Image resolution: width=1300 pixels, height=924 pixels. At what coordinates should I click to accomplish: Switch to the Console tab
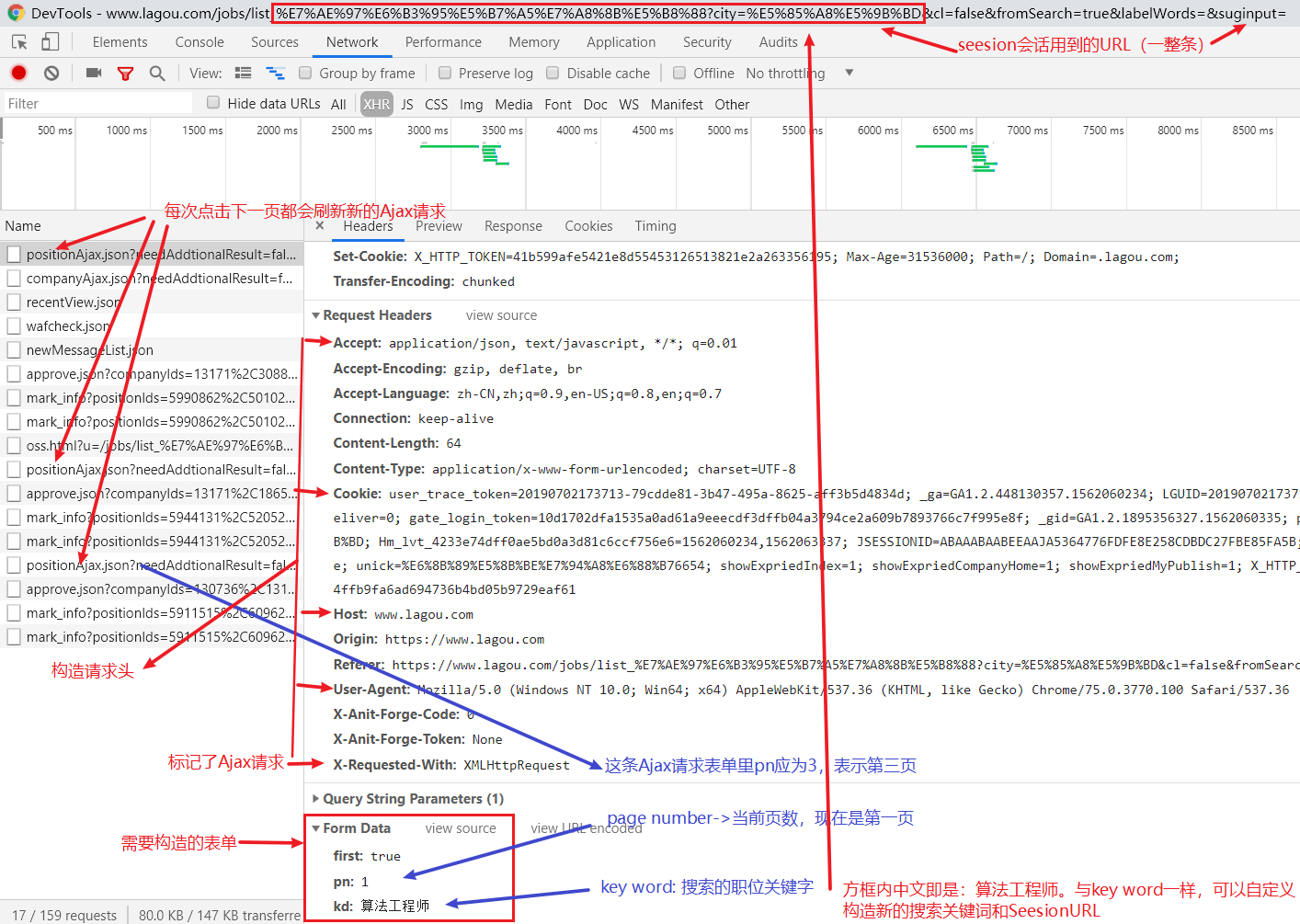pyautogui.click(x=200, y=42)
